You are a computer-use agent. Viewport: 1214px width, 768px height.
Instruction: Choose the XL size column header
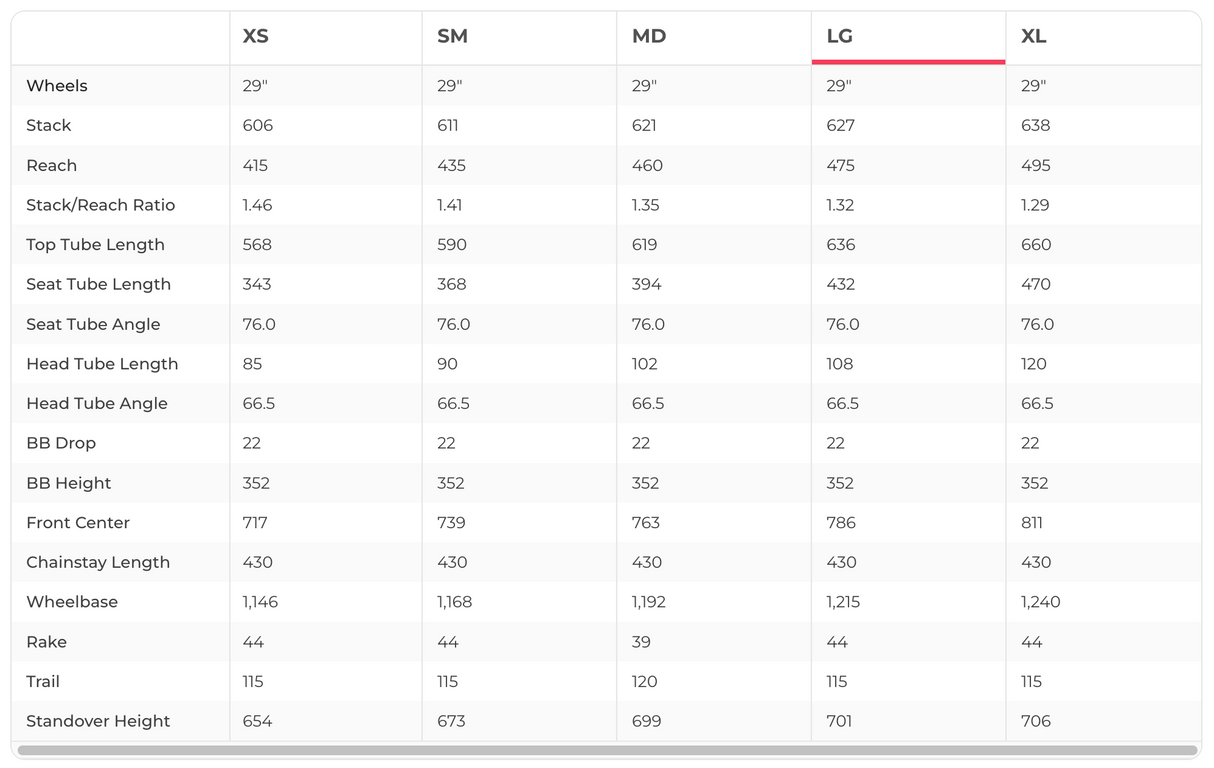[1034, 37]
